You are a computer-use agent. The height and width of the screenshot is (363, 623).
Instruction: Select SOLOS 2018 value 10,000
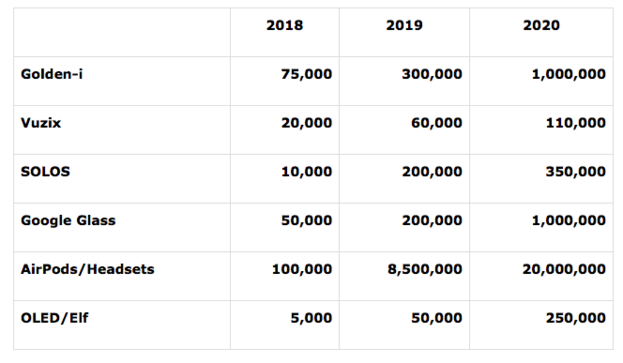coord(306,172)
